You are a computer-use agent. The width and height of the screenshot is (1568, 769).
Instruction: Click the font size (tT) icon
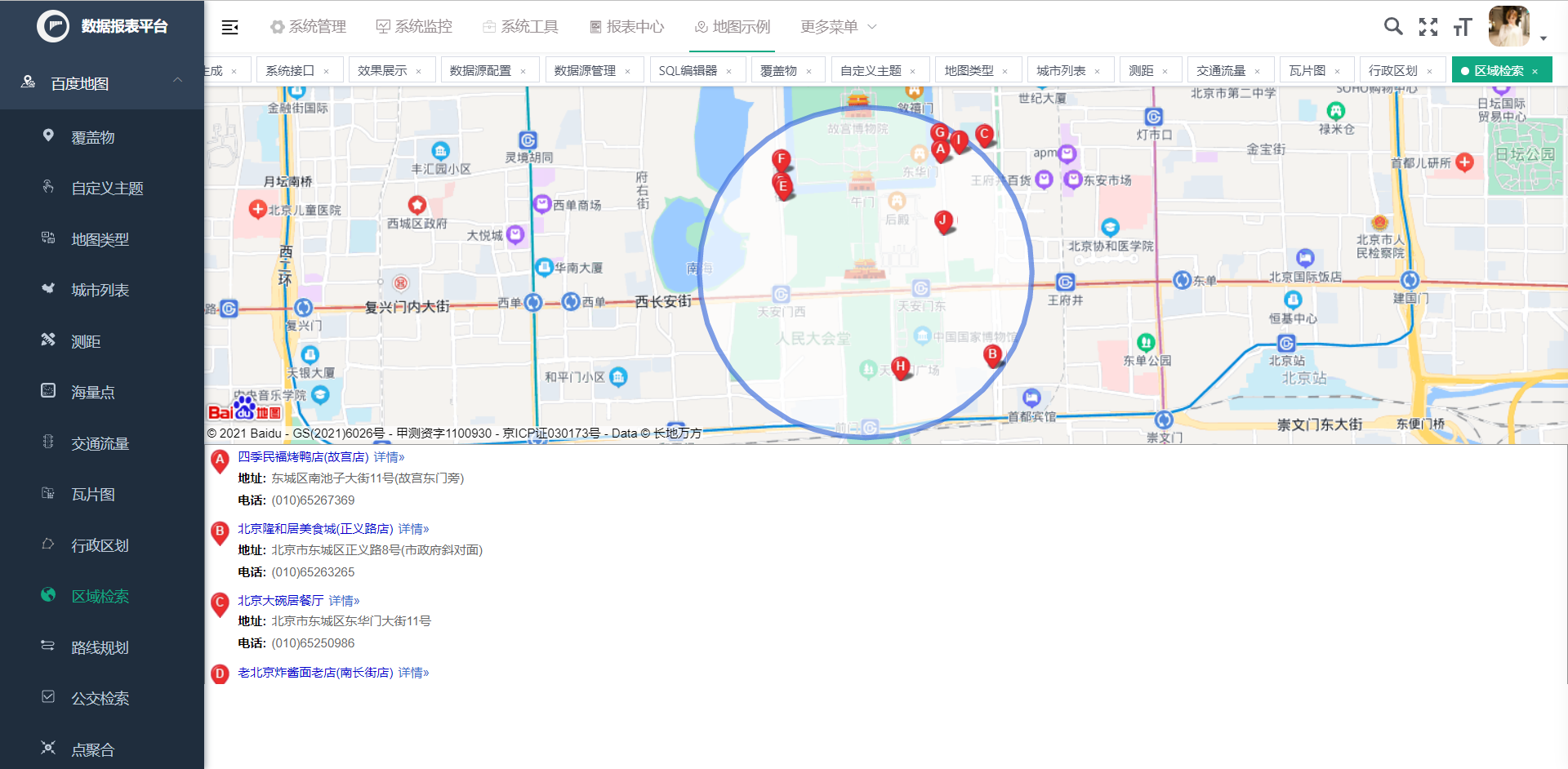(1462, 26)
